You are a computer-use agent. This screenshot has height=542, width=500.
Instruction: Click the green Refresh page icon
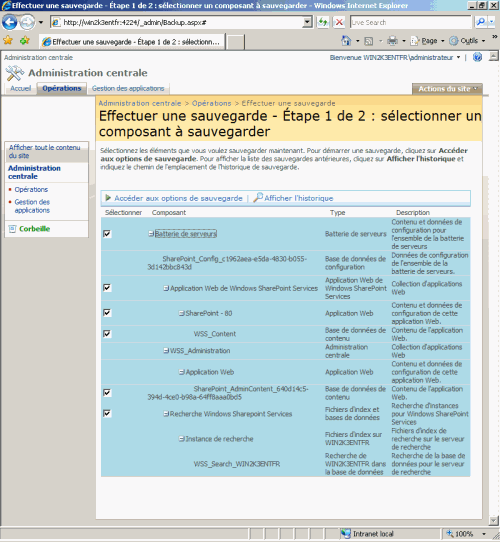pyautogui.click(x=323, y=22)
